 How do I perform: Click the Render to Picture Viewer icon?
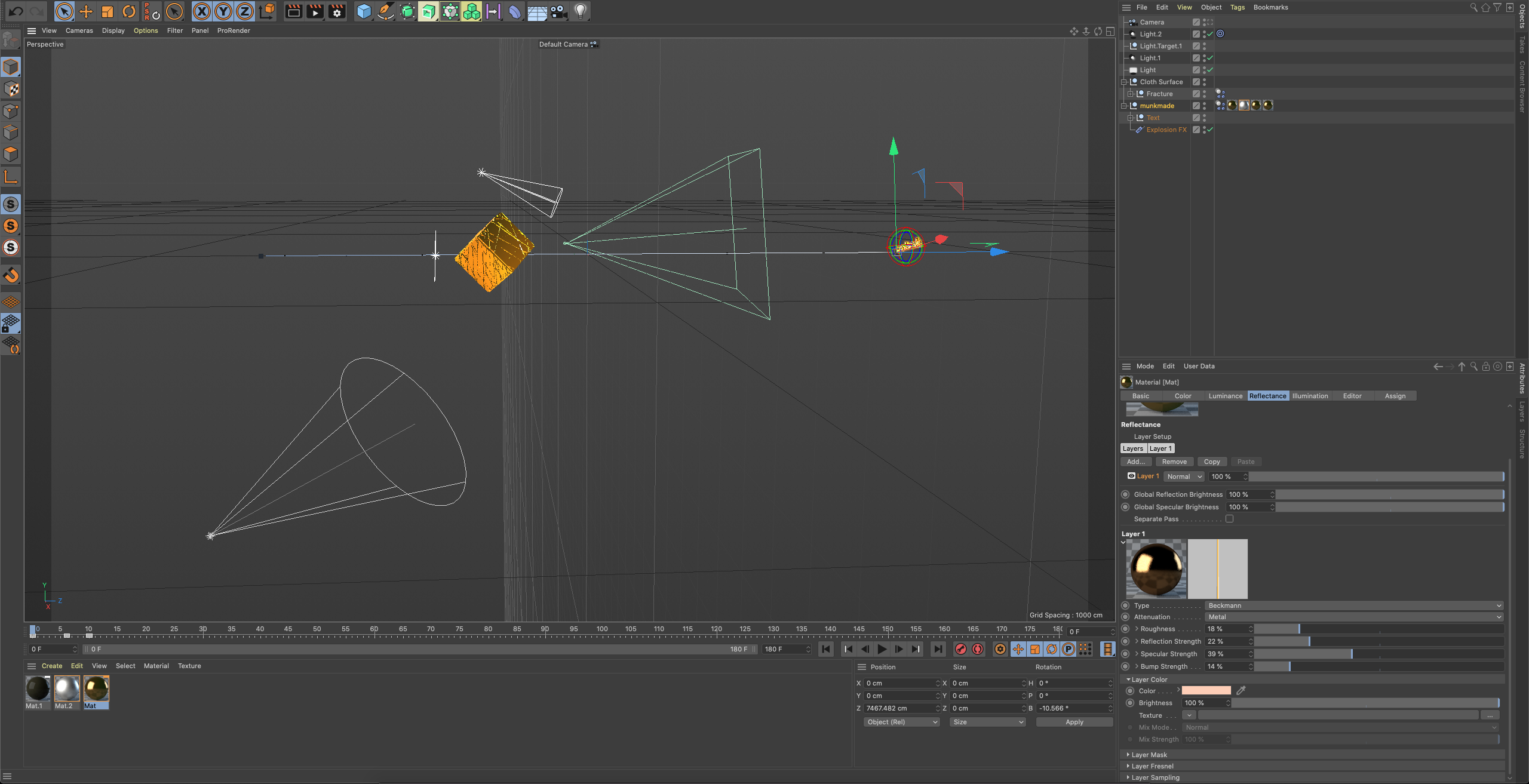pyautogui.click(x=315, y=11)
